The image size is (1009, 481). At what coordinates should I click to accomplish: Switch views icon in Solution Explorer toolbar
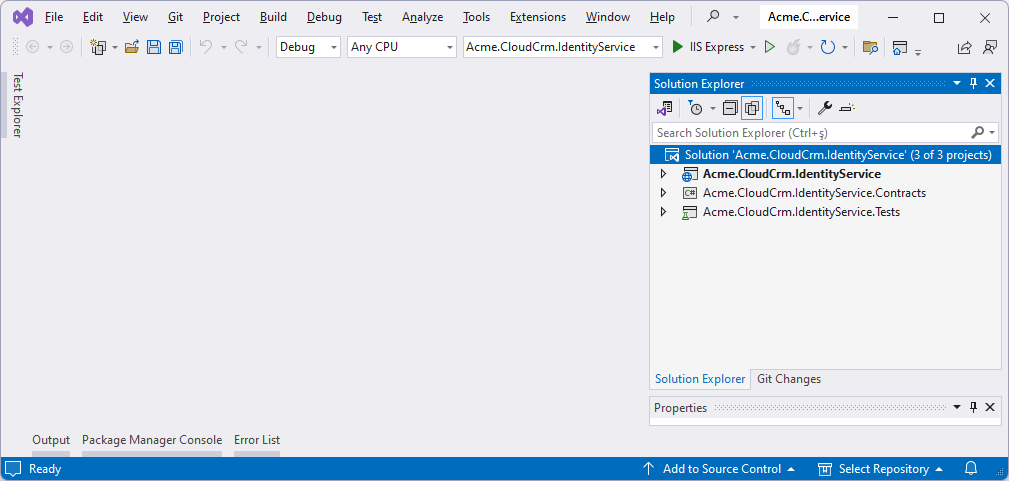665,108
